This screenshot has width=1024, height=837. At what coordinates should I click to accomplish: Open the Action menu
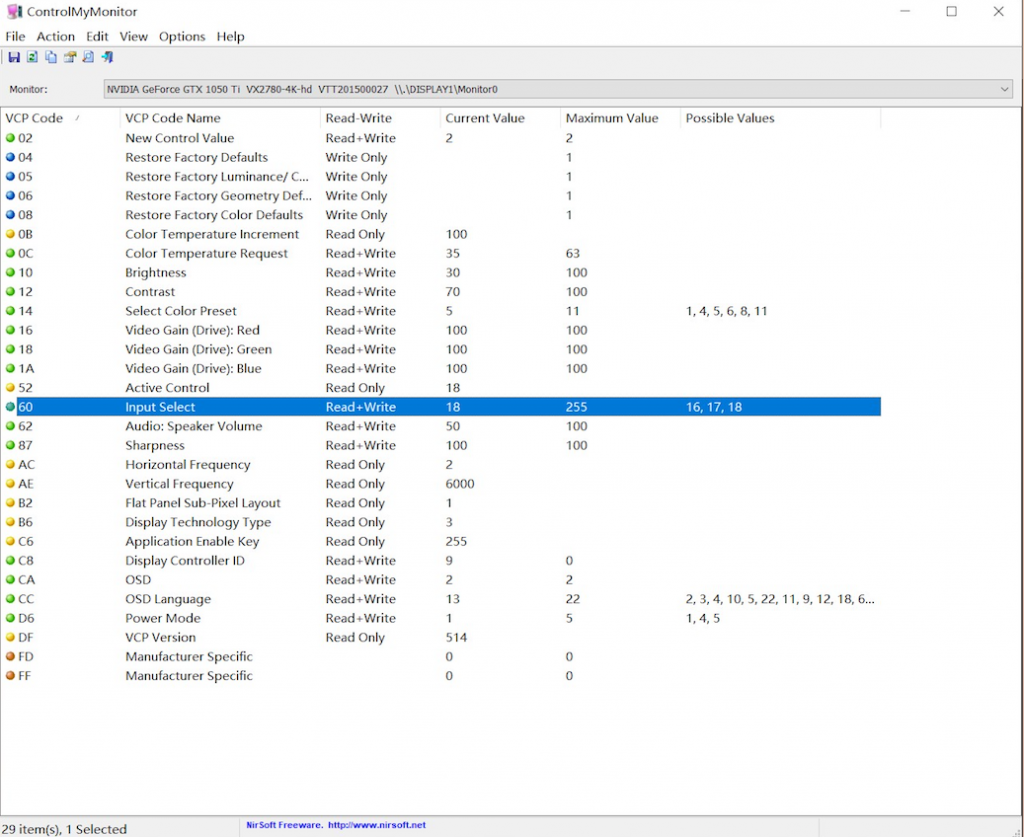point(55,36)
